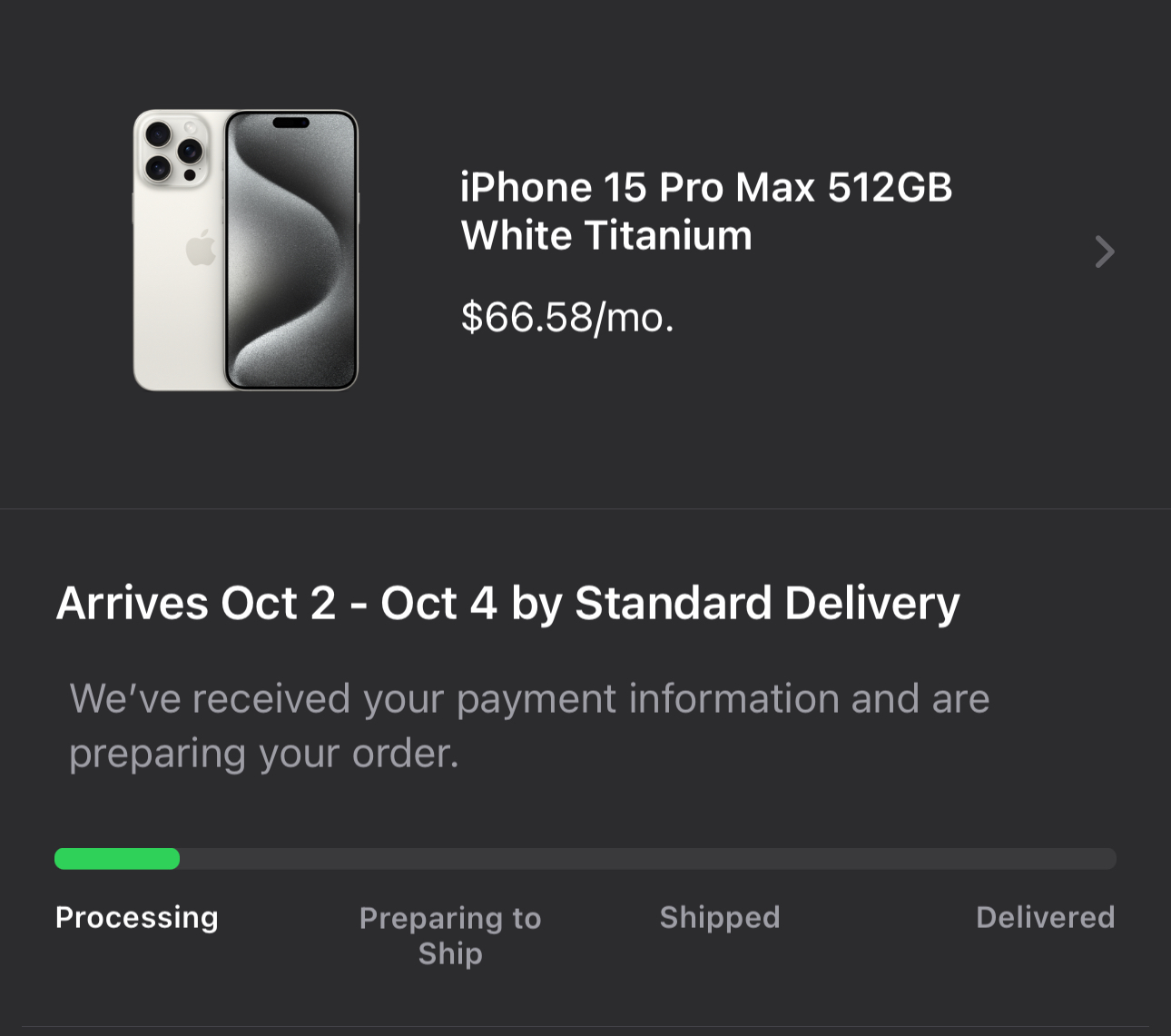Click the top camera lens on the iPhone back

pos(158,134)
